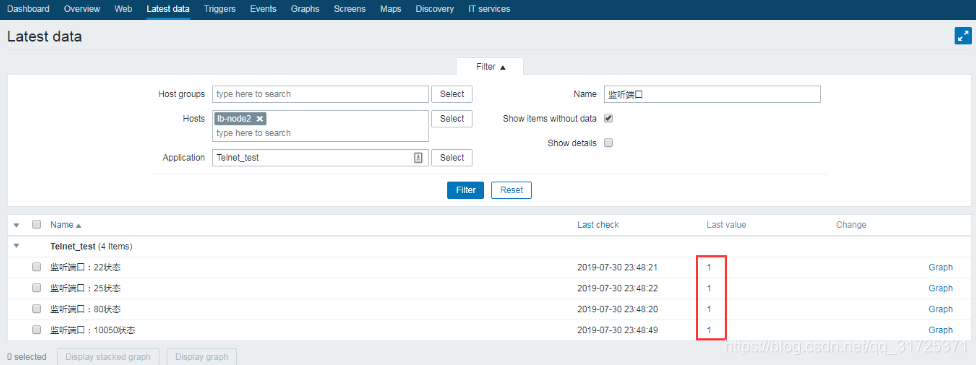Click the port 10050 item name
The width and height of the screenshot is (976, 365).
click(92, 329)
